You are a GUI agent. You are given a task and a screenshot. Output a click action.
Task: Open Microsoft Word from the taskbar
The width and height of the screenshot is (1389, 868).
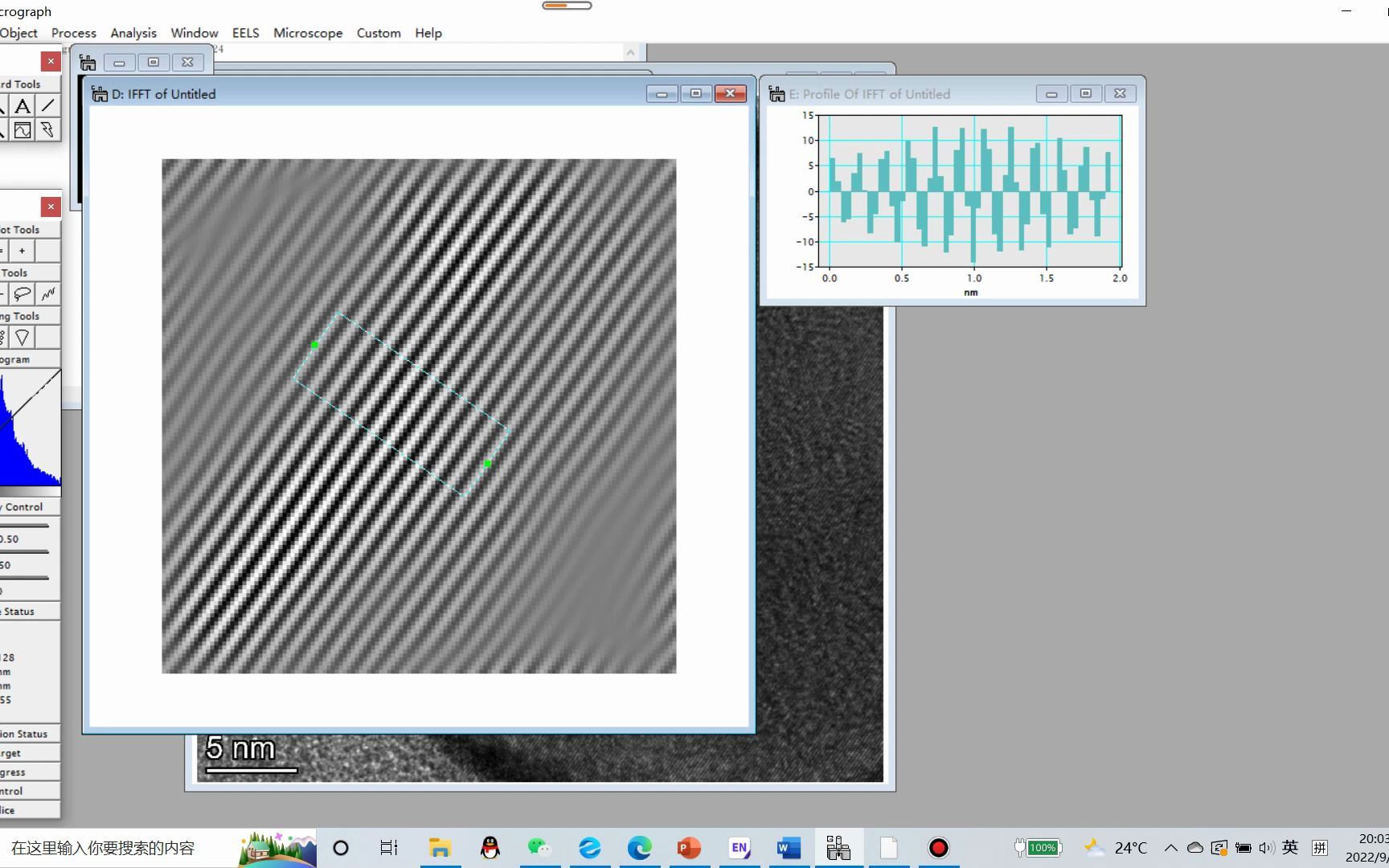click(789, 848)
